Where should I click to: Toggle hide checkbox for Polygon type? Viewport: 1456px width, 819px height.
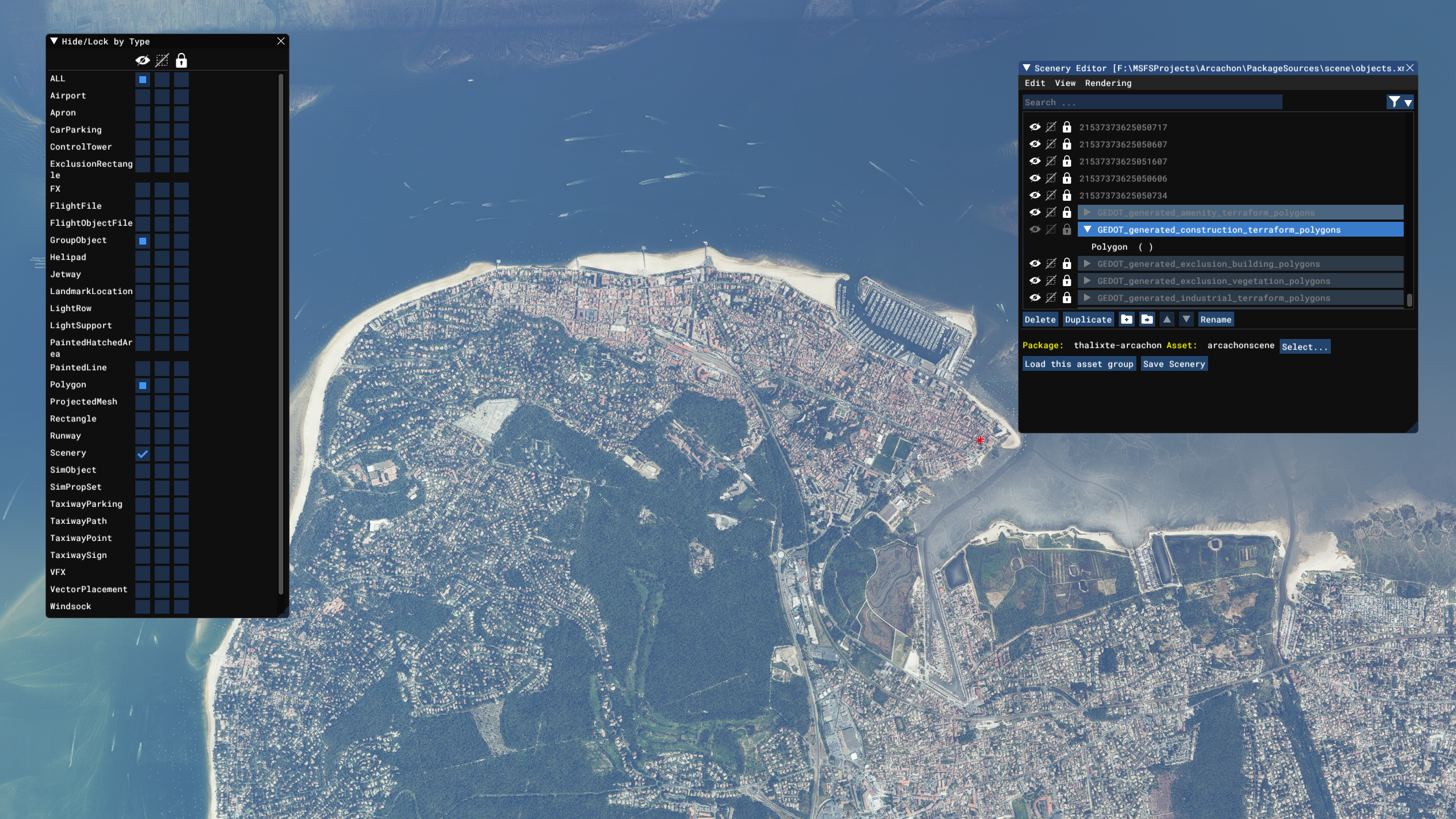[x=143, y=386]
